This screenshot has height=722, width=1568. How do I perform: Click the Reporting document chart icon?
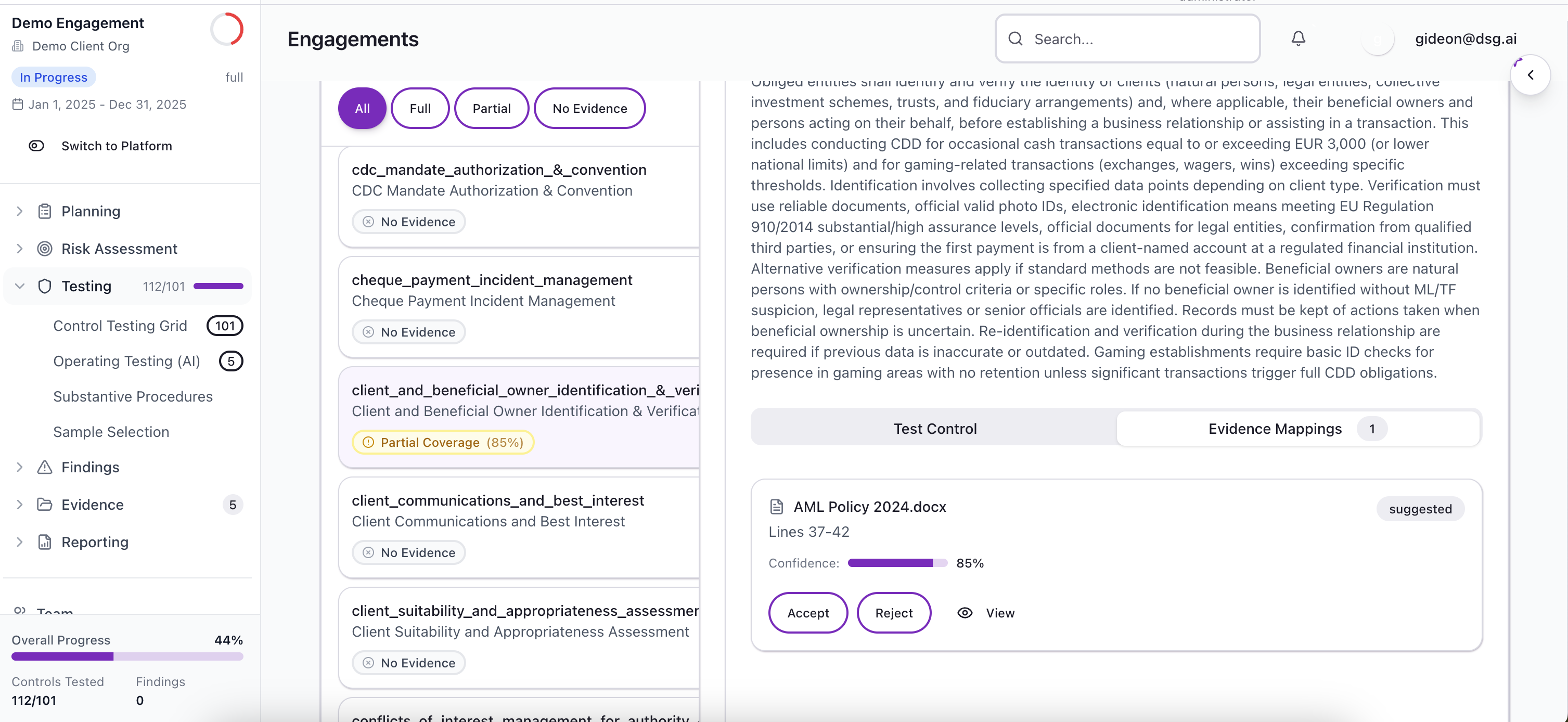[44, 542]
